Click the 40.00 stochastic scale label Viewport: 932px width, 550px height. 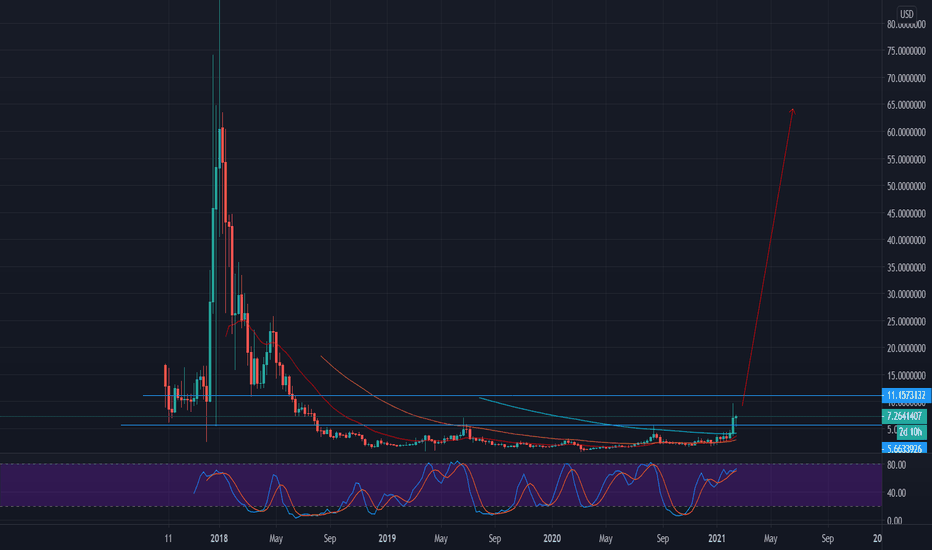pos(896,493)
